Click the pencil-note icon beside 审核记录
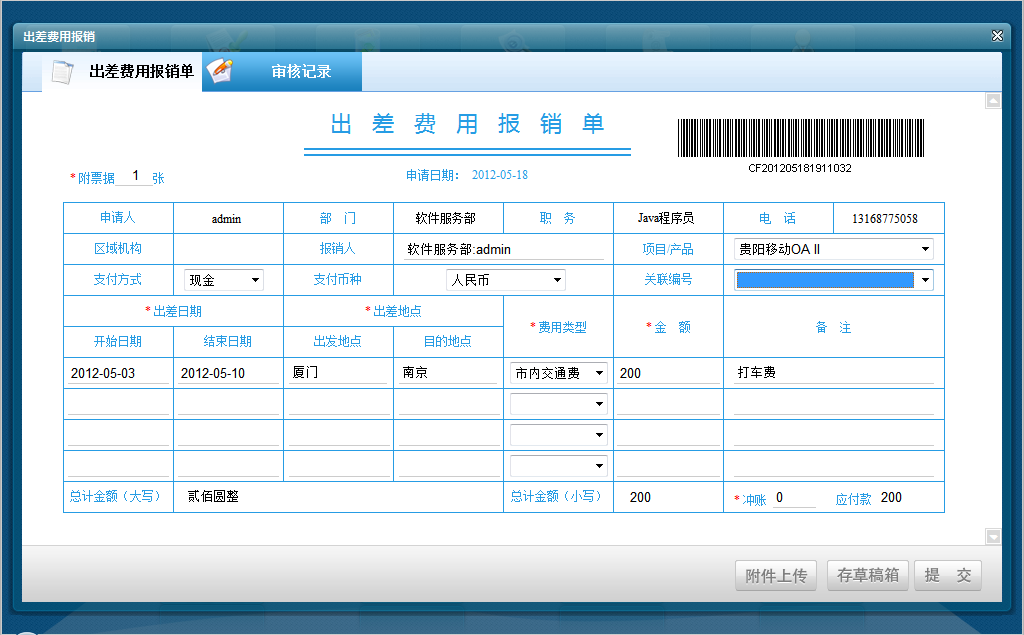The height and width of the screenshot is (635, 1024). pos(219,71)
